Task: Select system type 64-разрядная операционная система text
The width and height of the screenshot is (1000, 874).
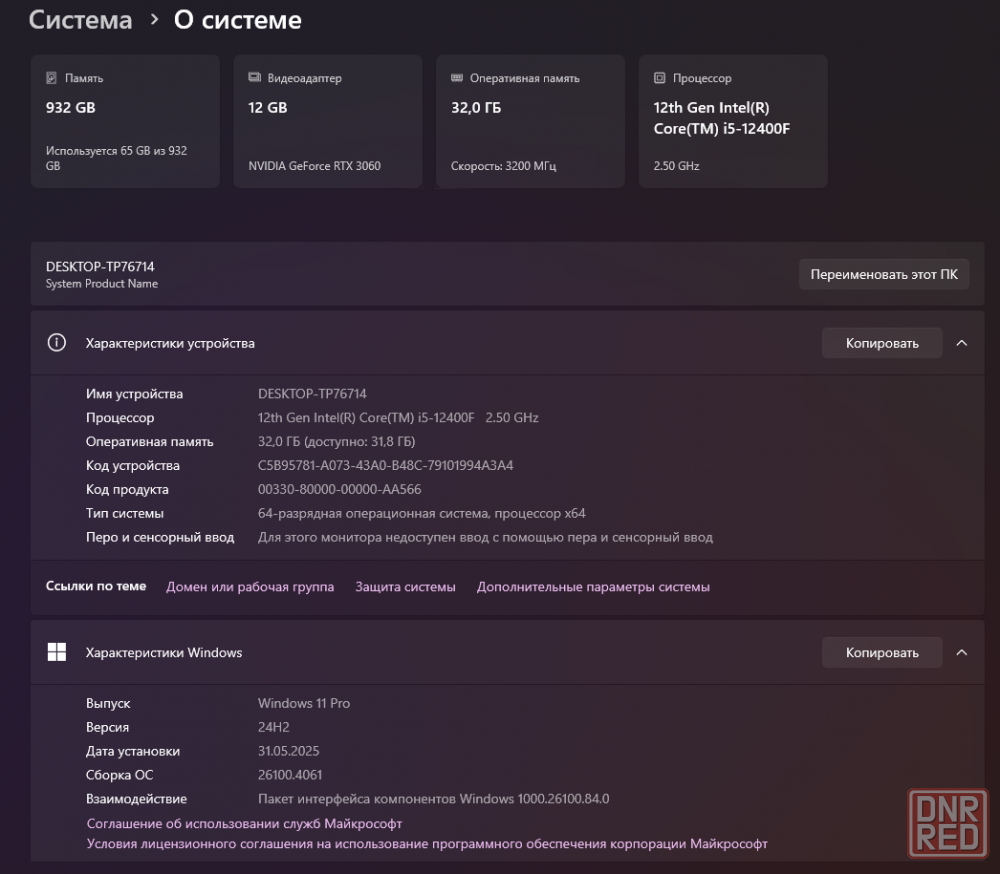Action: 422,514
